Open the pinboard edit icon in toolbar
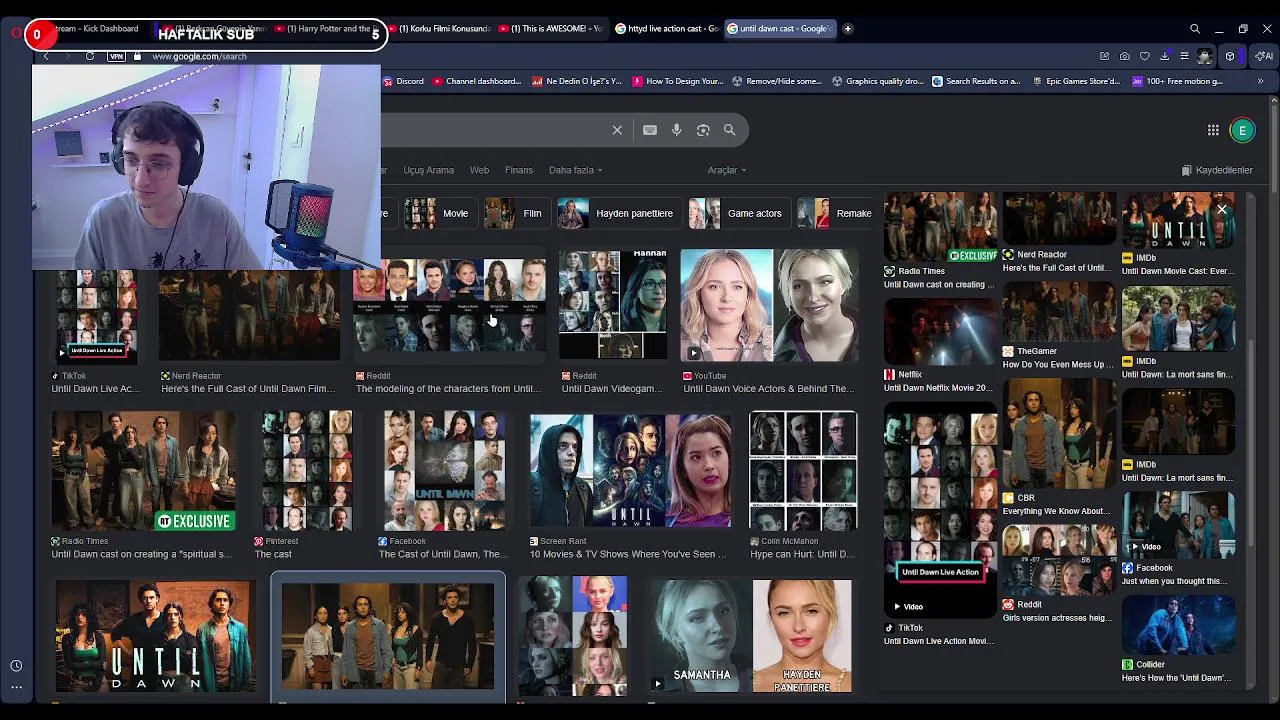The height and width of the screenshot is (720, 1280). pyautogui.click(x=1104, y=56)
